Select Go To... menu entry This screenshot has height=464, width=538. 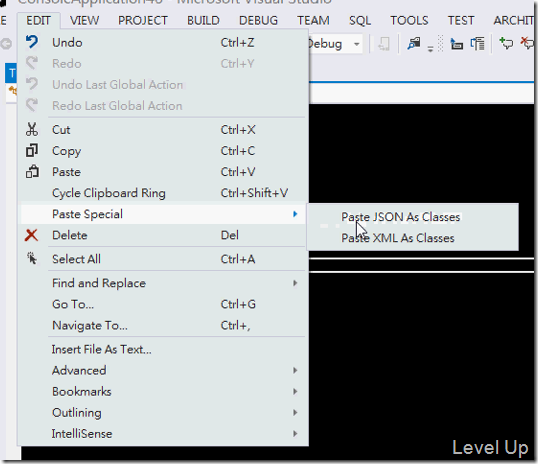tap(73, 304)
